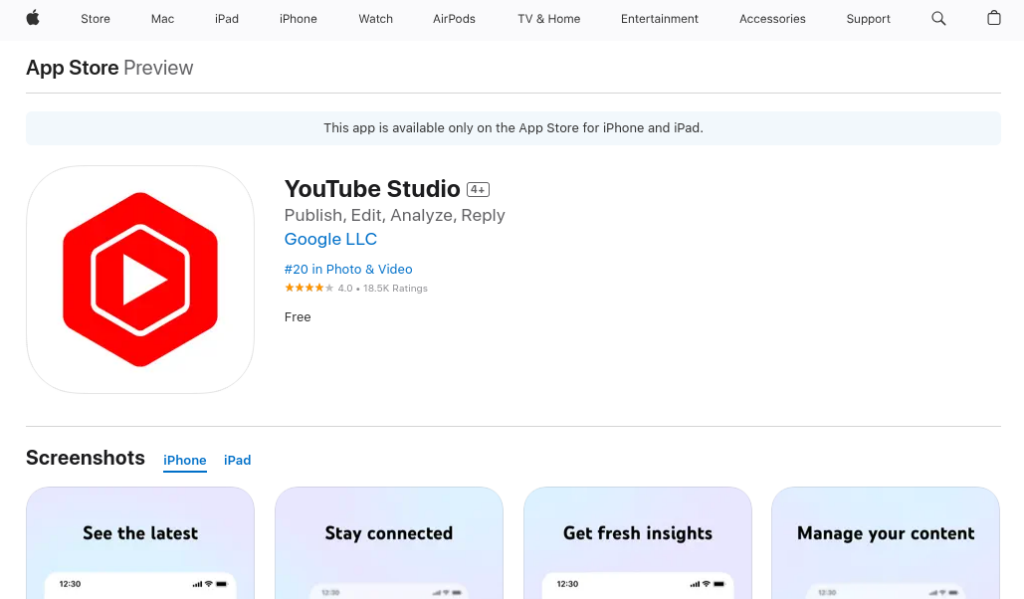Select the iPad menu entry

pyautogui.click(x=226, y=18)
